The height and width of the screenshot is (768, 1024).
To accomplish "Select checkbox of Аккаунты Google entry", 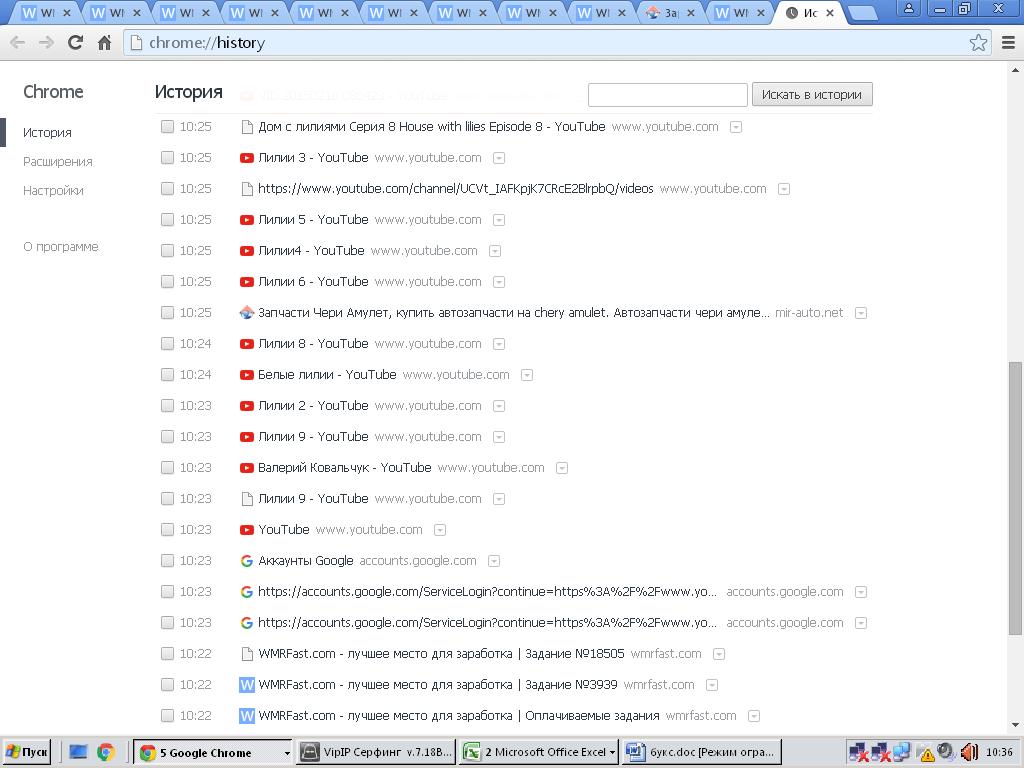I will click(167, 561).
